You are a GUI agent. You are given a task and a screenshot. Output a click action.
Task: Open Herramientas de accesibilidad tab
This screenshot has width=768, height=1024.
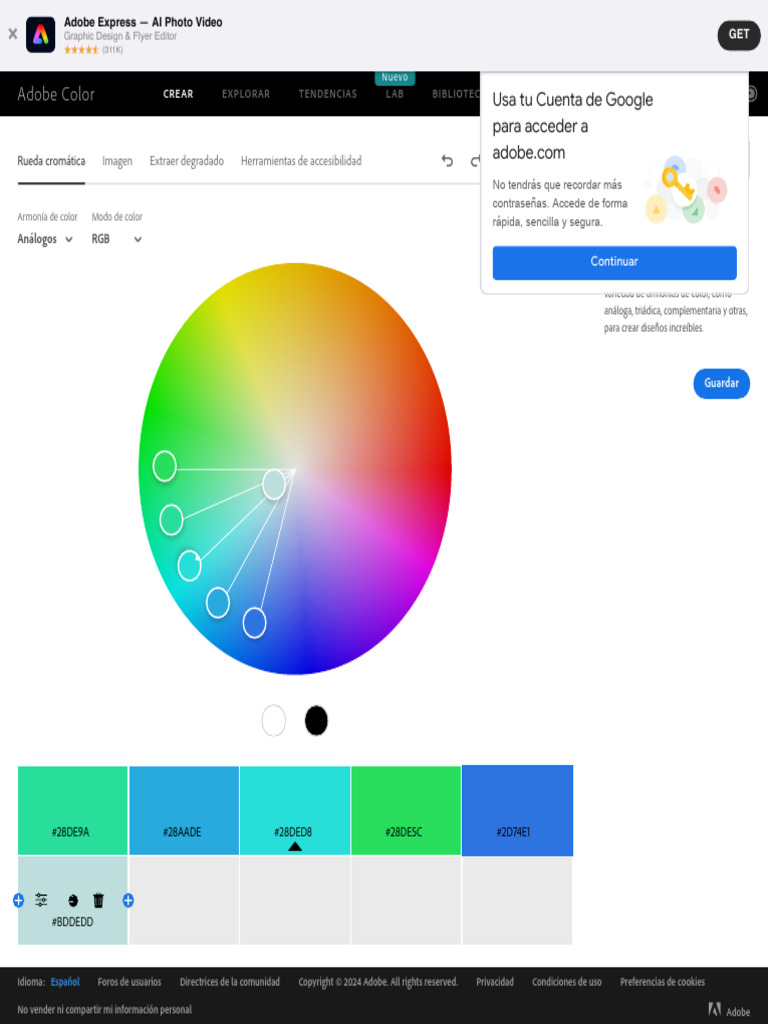click(x=301, y=161)
